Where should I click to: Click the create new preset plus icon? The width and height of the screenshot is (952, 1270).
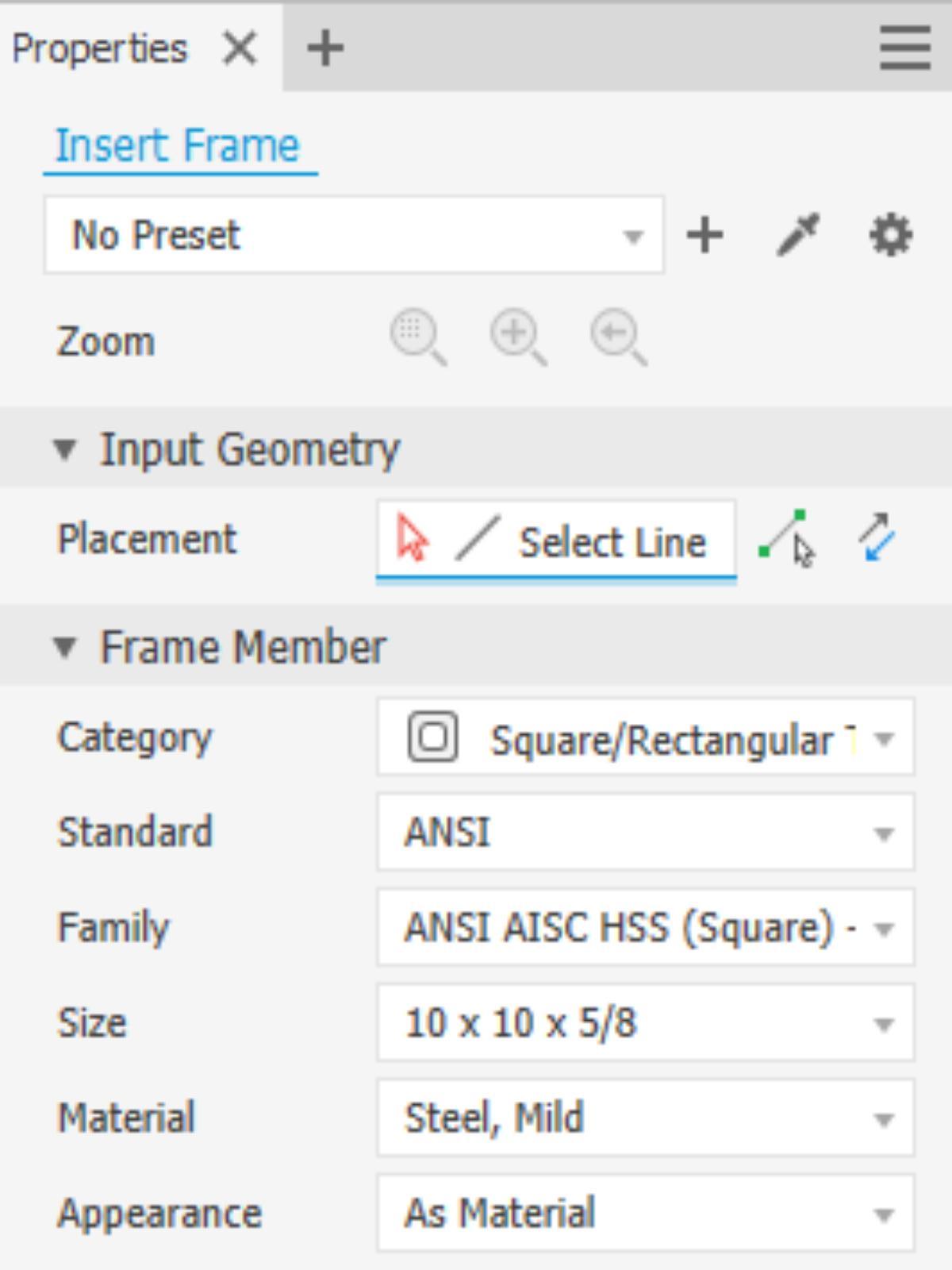[x=704, y=236]
